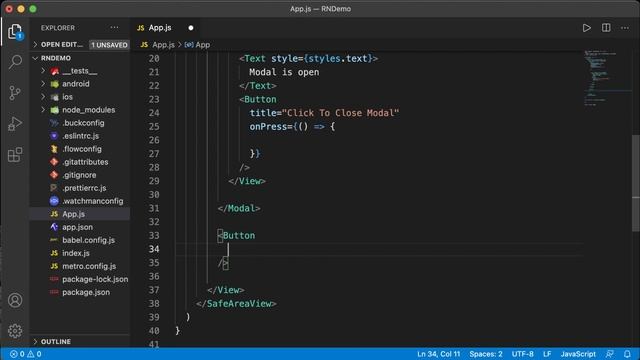This screenshot has width=640, height=360.
Task: Click the onPress attribute on line 25
Action: pos(268,127)
